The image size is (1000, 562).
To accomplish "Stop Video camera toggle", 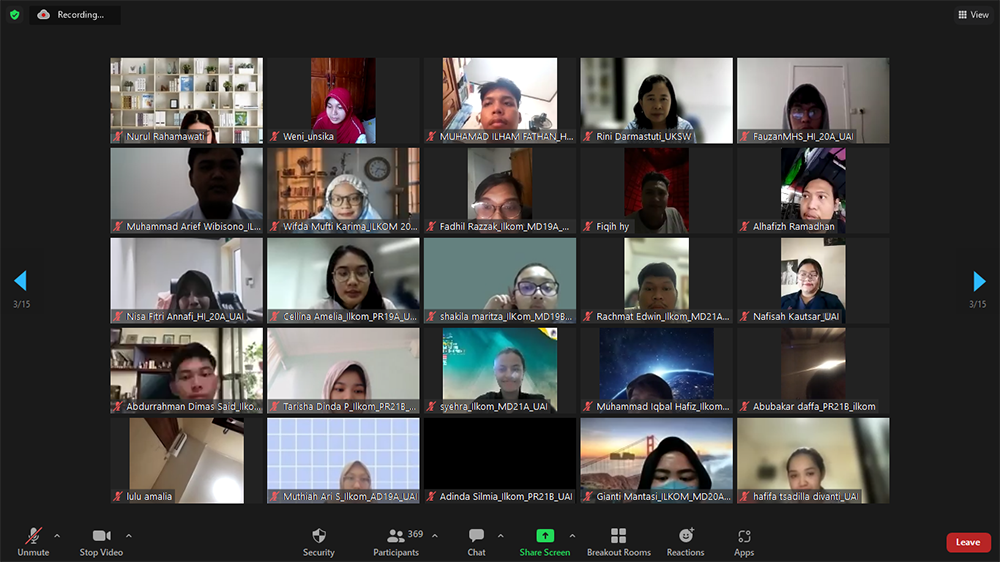I will (x=101, y=542).
